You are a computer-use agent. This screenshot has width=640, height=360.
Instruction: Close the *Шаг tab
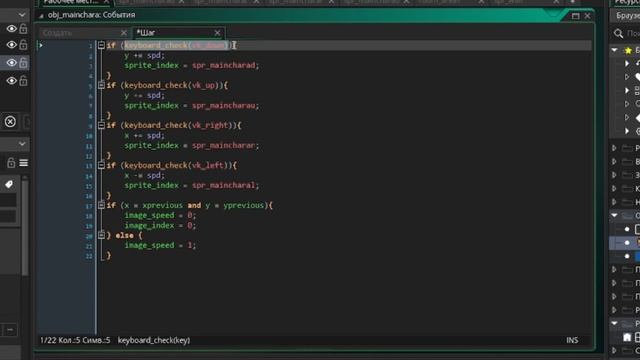pyautogui.click(x=217, y=33)
